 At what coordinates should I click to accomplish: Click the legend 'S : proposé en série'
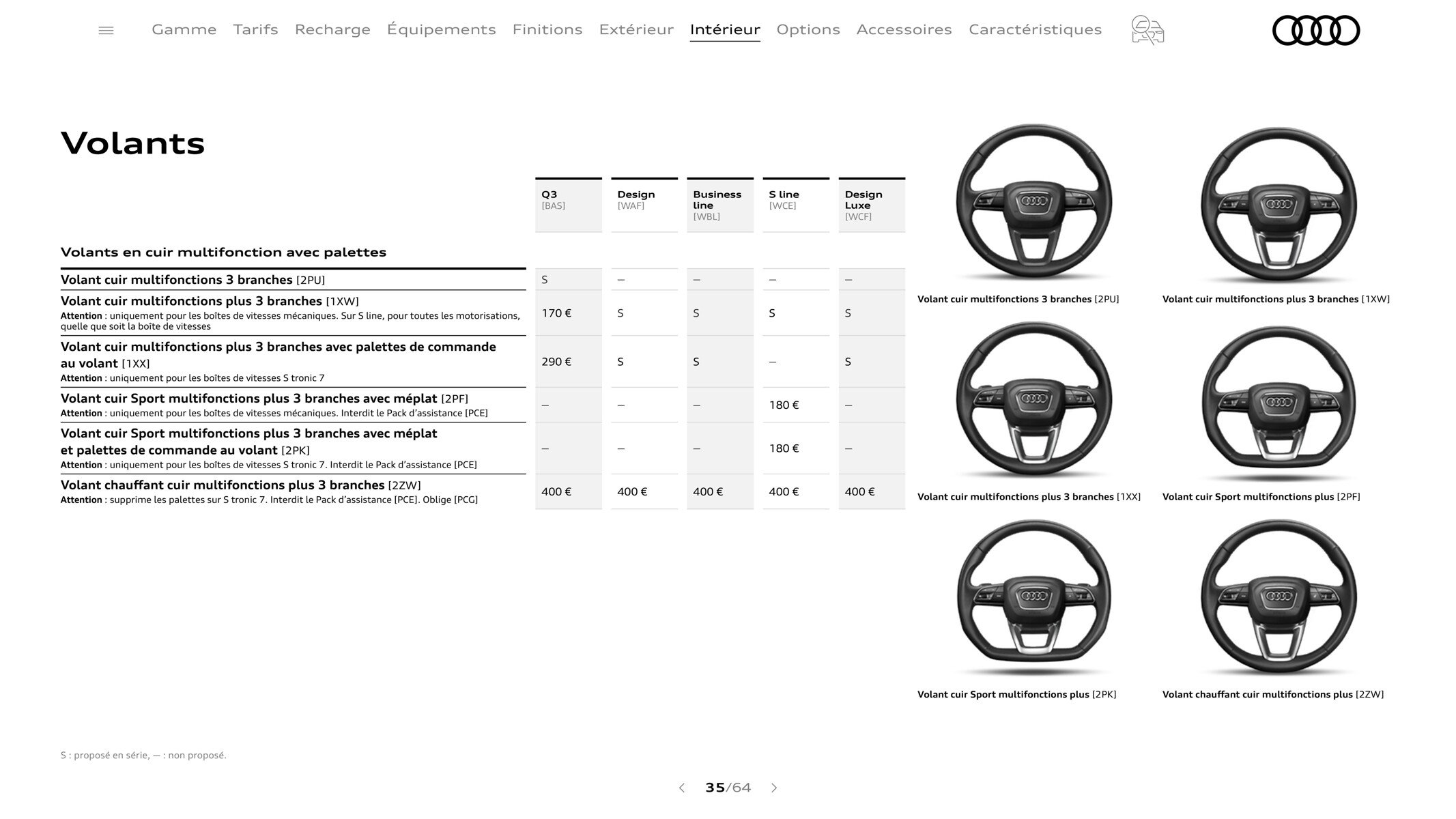click(104, 756)
